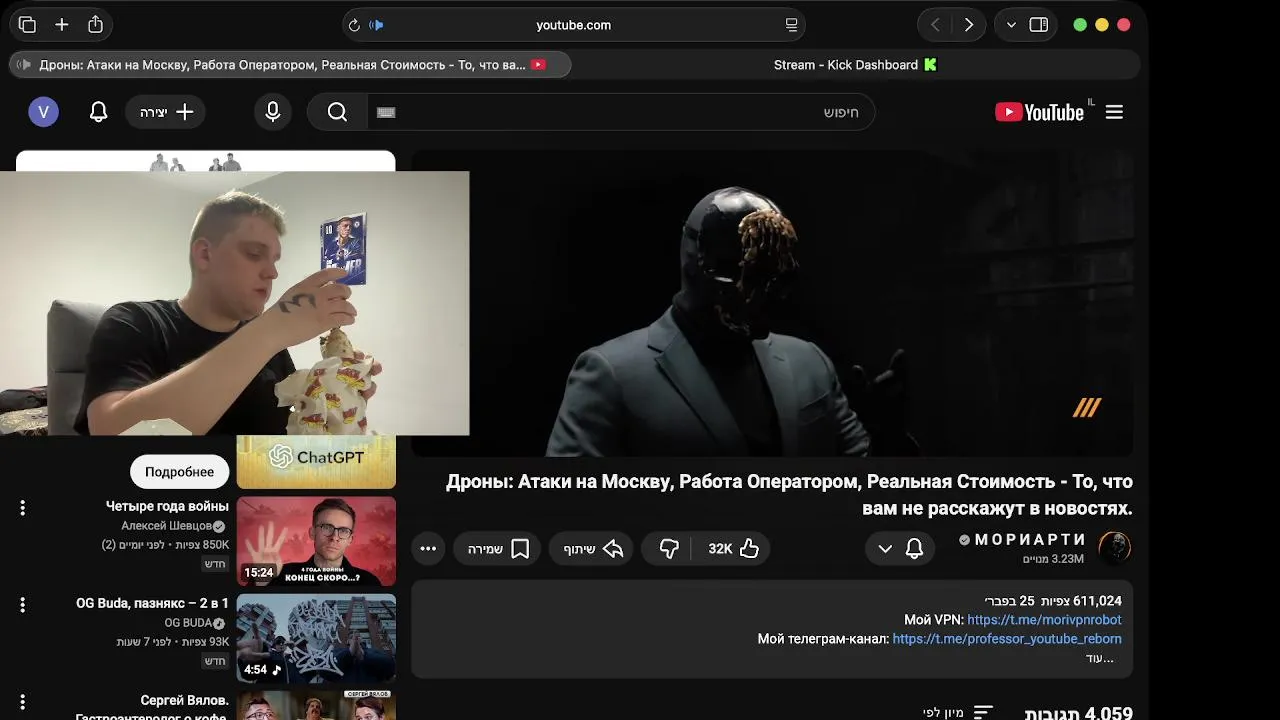This screenshot has height=720, width=1280.
Task: Reload the page in address bar
Action: [353, 25]
